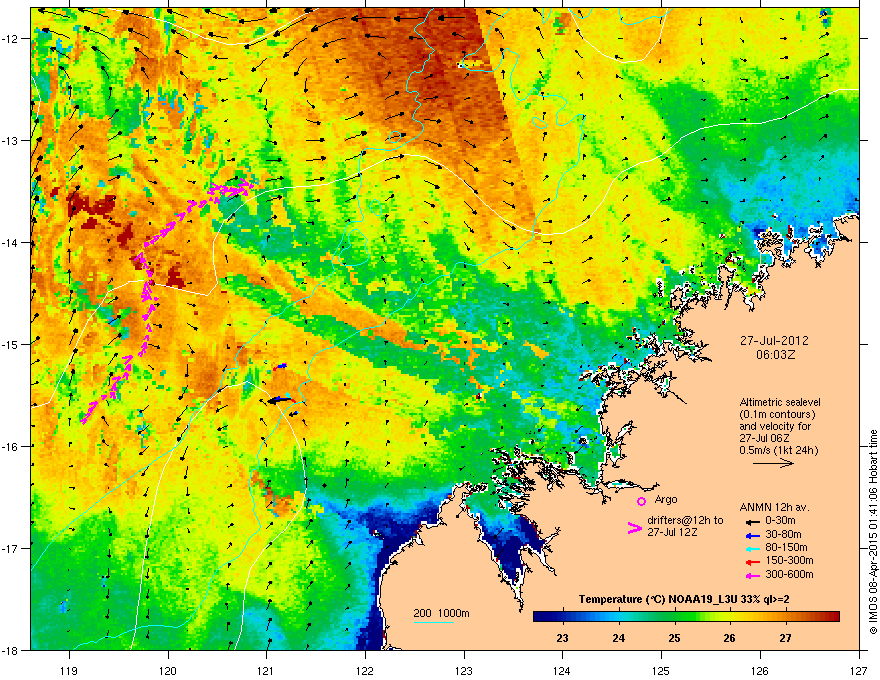Image resolution: width=880 pixels, height=680 pixels.
Task: Click the 26 tick label on color bar
Action: tap(729, 638)
